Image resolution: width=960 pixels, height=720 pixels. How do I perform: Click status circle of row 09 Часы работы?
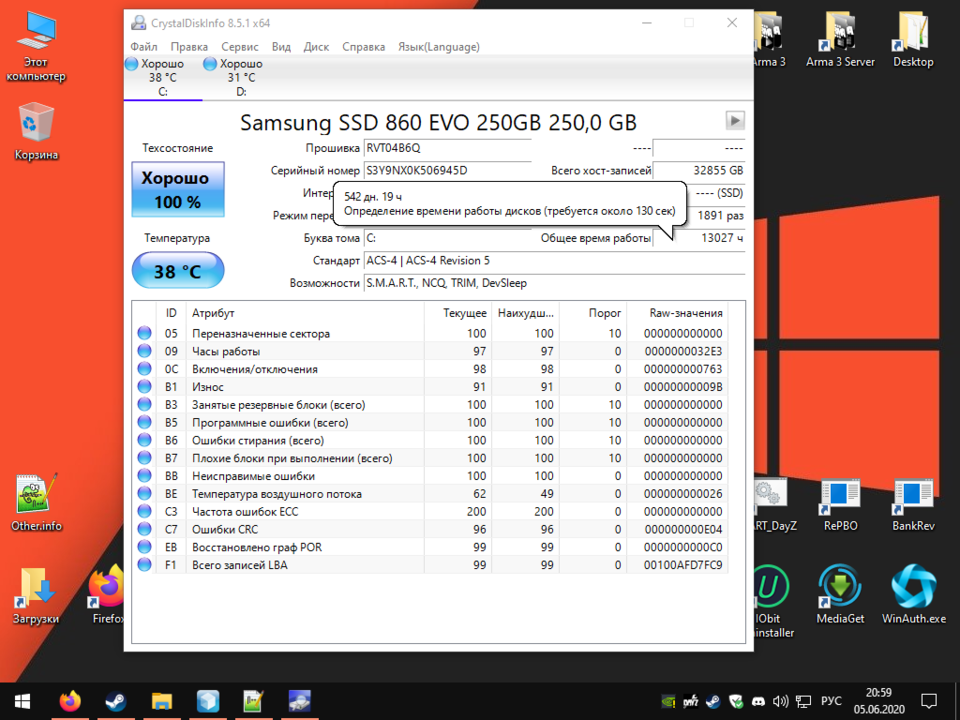coord(144,351)
